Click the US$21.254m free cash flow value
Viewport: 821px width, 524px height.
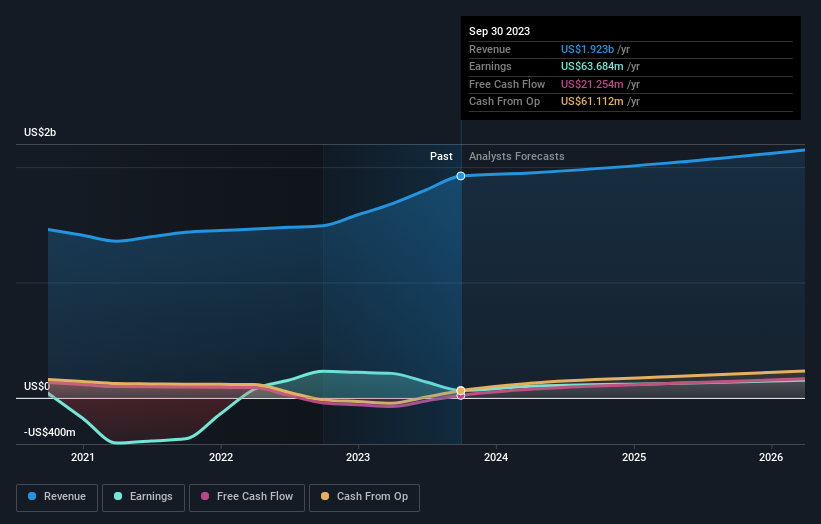pyautogui.click(x=592, y=84)
